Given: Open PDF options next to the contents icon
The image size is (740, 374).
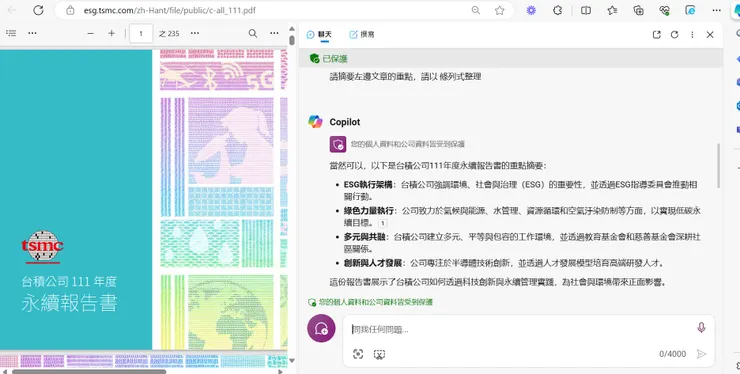Looking at the screenshot, I should tap(32, 33).
